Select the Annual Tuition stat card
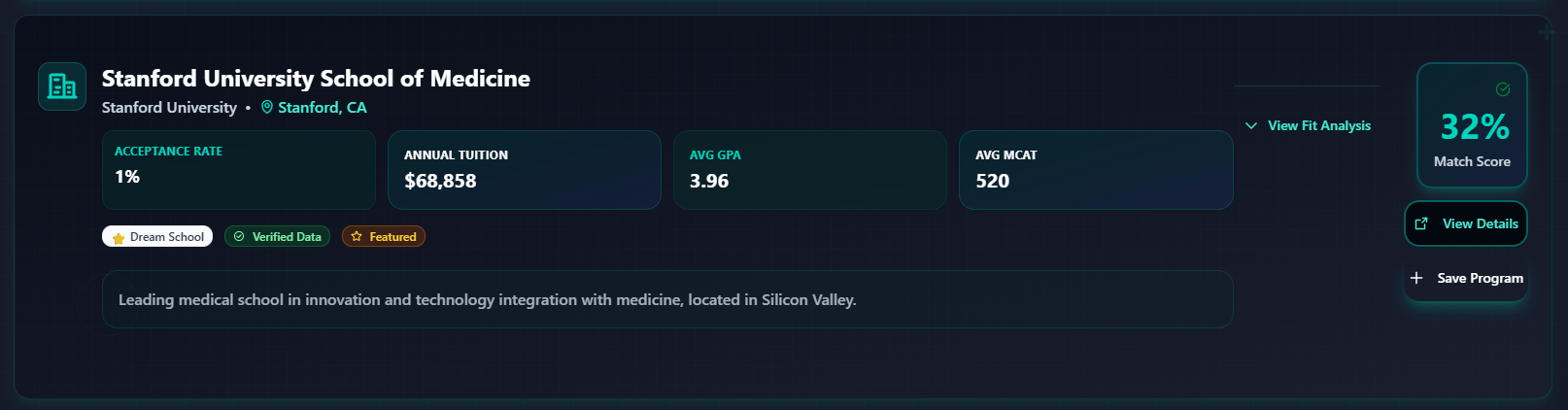This screenshot has width=1568, height=410. point(525,170)
